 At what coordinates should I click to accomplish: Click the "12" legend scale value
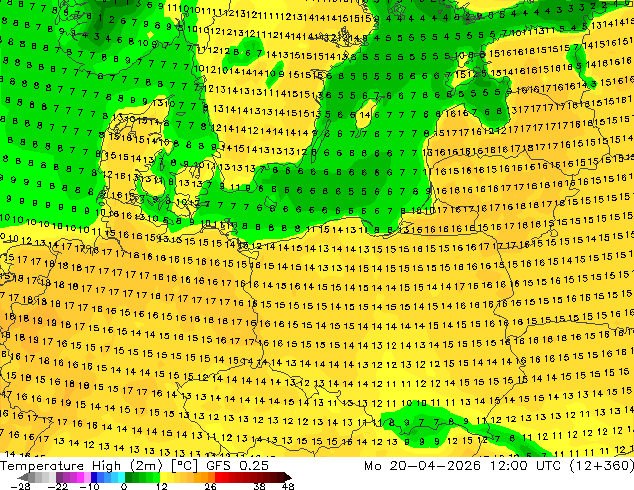pos(162,486)
